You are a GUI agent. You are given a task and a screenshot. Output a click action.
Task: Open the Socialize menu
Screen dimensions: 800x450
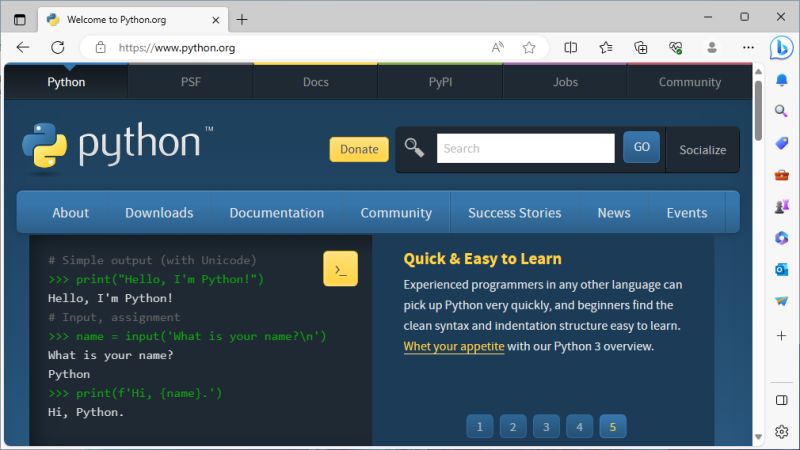coord(703,150)
